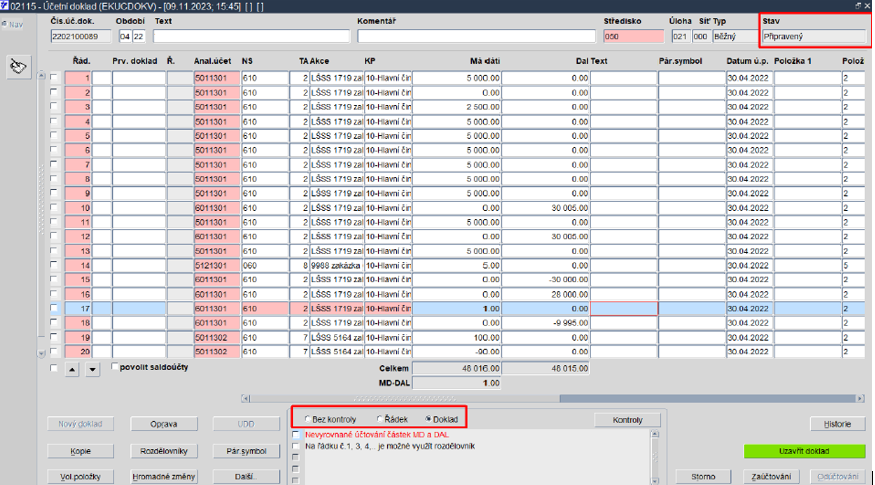Click the 'Komentář' input field
Image resolution: width=875 pixels, height=485 pixels.
[477, 36]
